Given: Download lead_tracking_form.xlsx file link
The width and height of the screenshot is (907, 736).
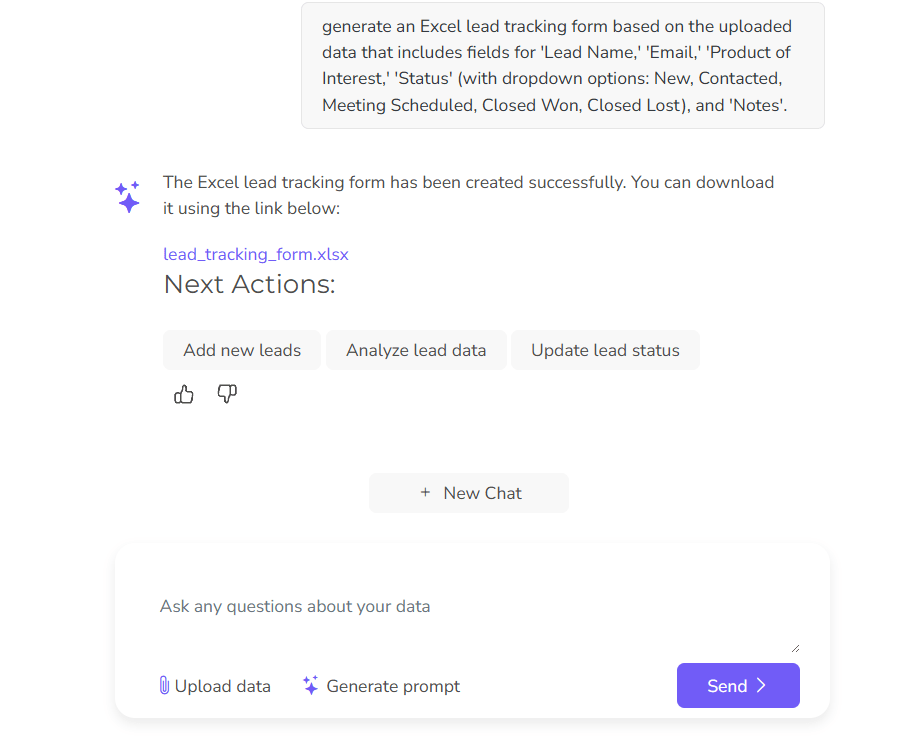Looking at the screenshot, I should [256, 254].
